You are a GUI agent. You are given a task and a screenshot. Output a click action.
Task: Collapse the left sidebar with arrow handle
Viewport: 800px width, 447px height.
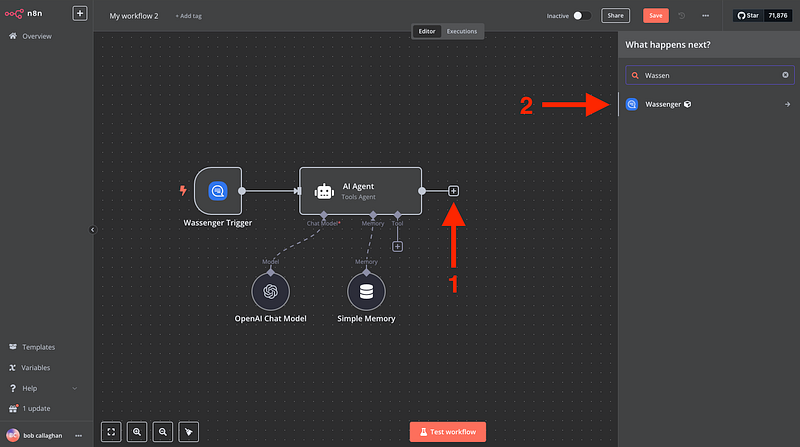pyautogui.click(x=92, y=230)
